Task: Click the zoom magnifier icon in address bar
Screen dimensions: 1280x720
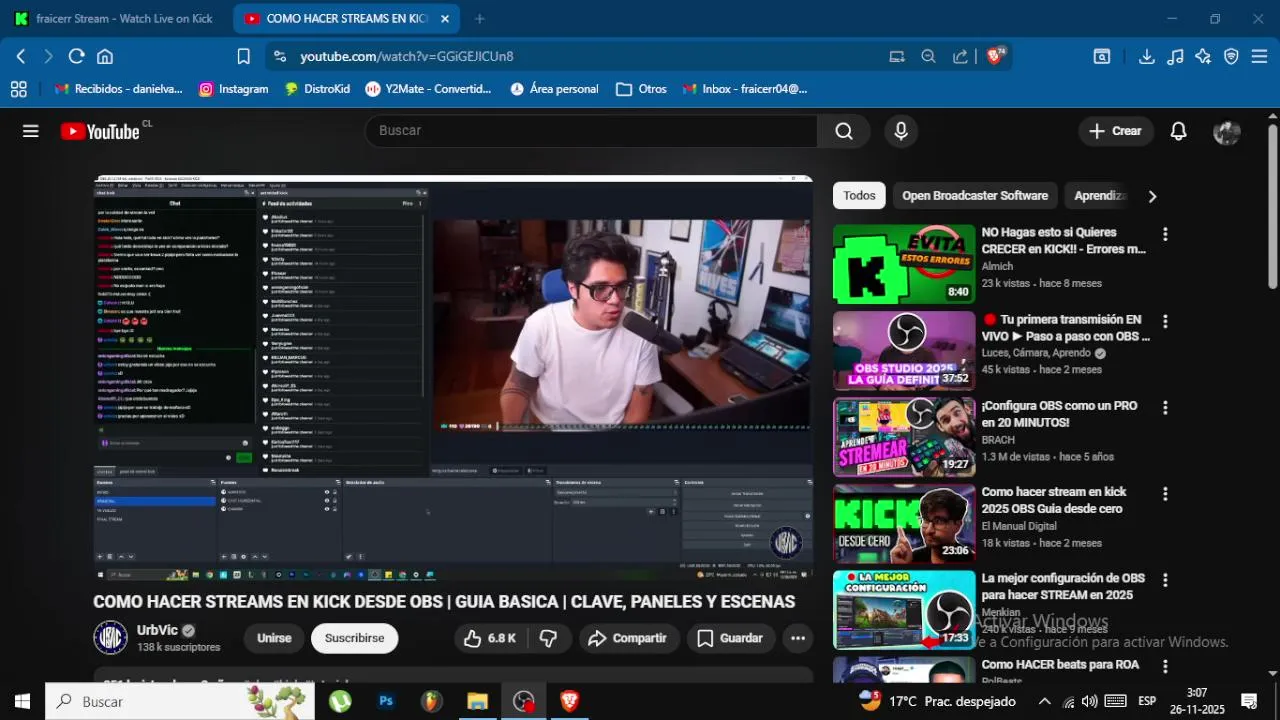Action: [928, 57]
